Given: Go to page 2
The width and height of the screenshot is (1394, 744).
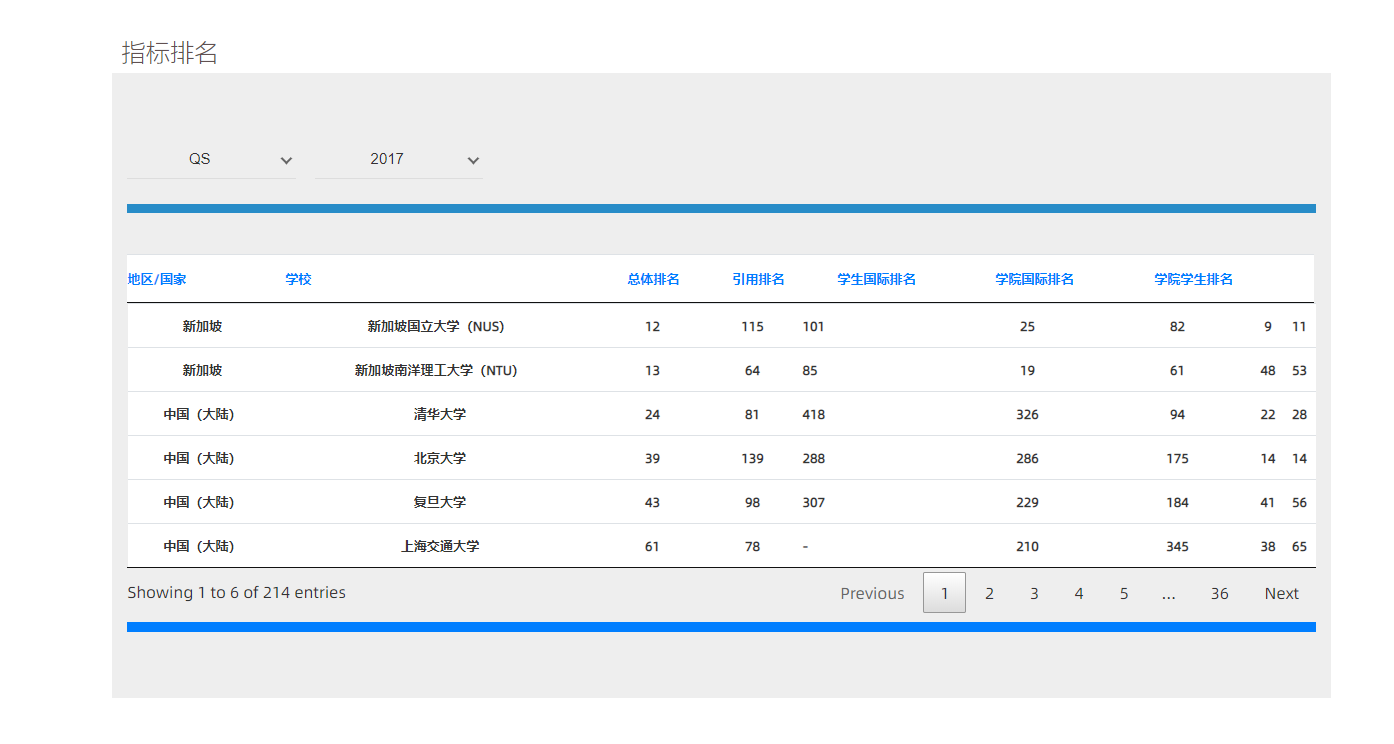Looking at the screenshot, I should point(989,593).
